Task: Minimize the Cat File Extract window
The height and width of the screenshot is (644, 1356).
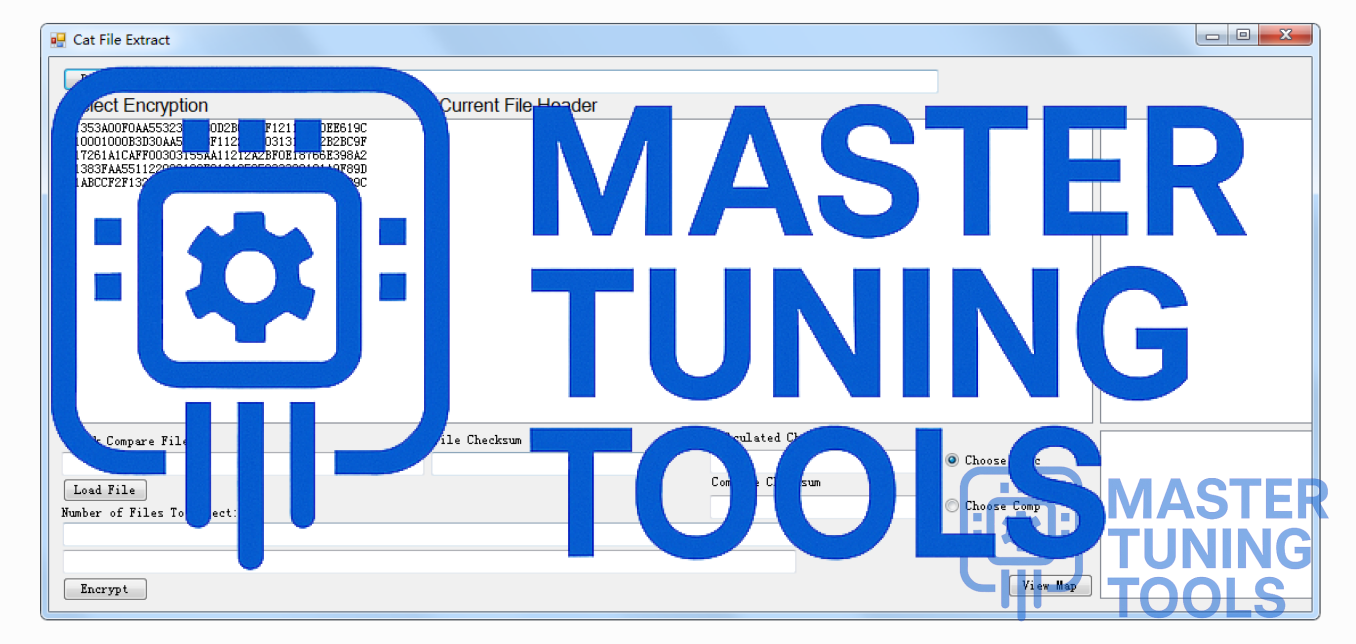Action: [x=1213, y=36]
